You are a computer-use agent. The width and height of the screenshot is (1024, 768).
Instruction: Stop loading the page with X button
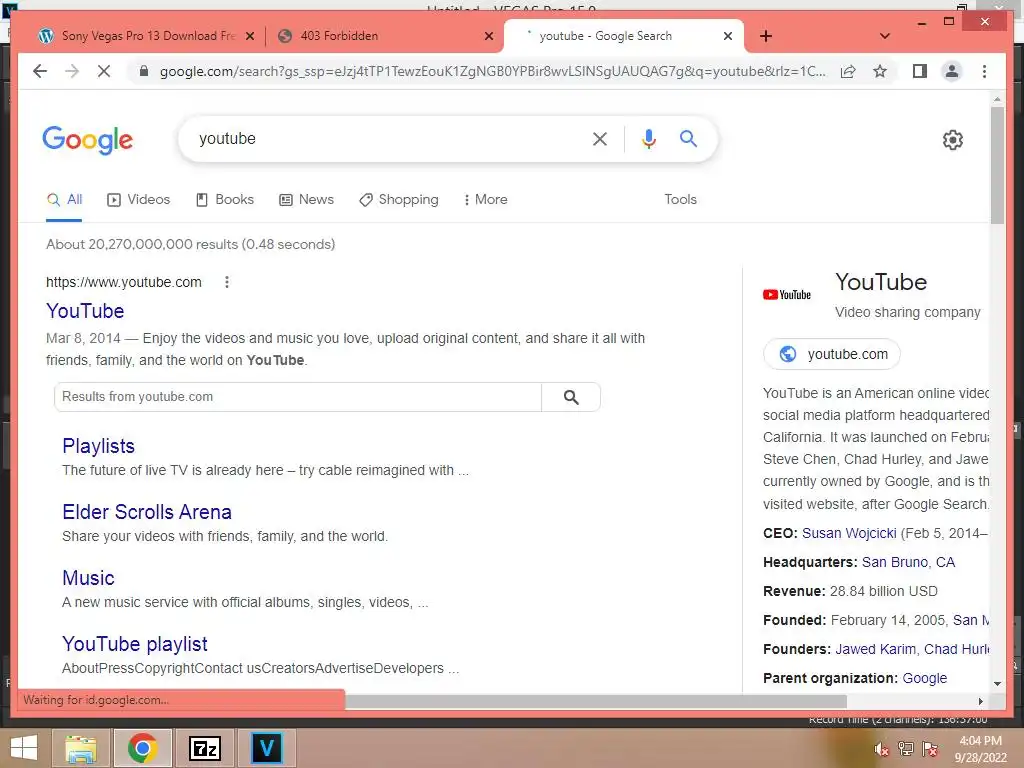point(104,71)
